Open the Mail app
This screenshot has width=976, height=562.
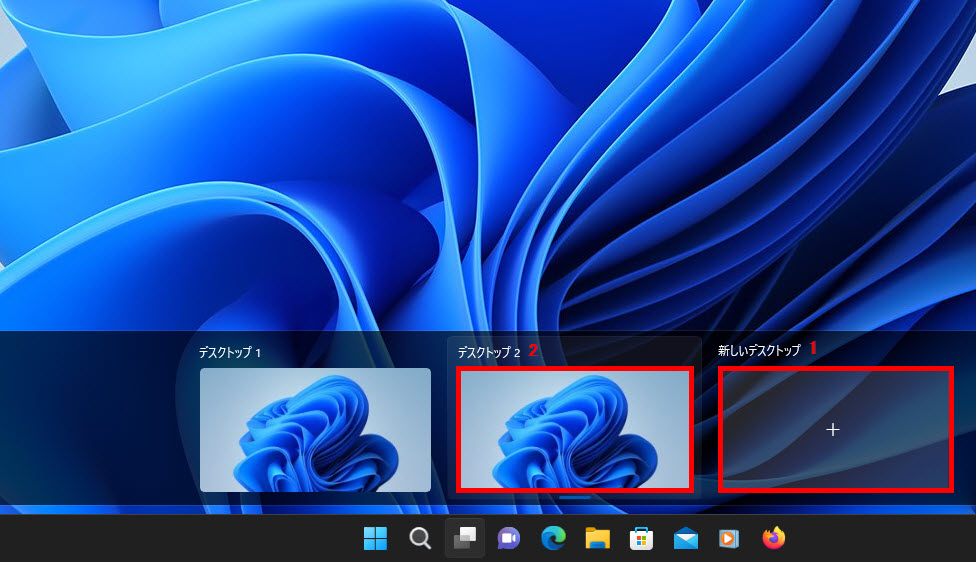coord(685,539)
